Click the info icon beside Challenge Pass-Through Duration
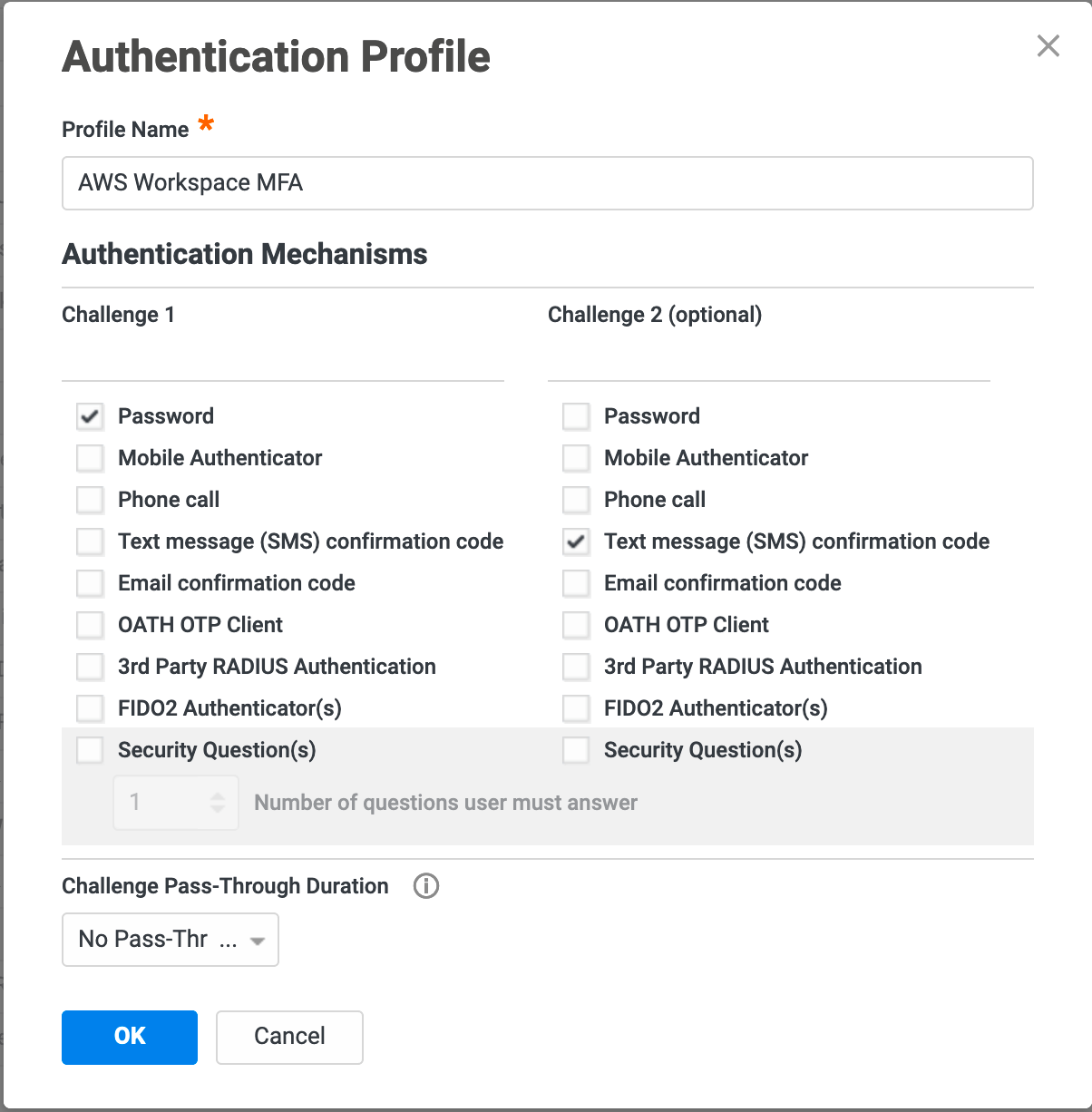Viewport: 1092px width, 1112px height. (426, 886)
